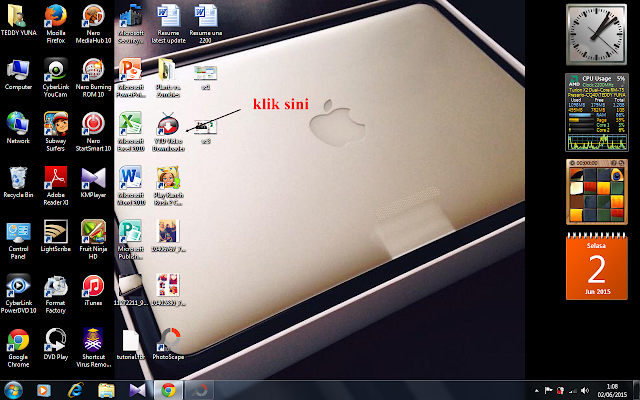Open the TEDDY YUNA user folder

click(18, 20)
